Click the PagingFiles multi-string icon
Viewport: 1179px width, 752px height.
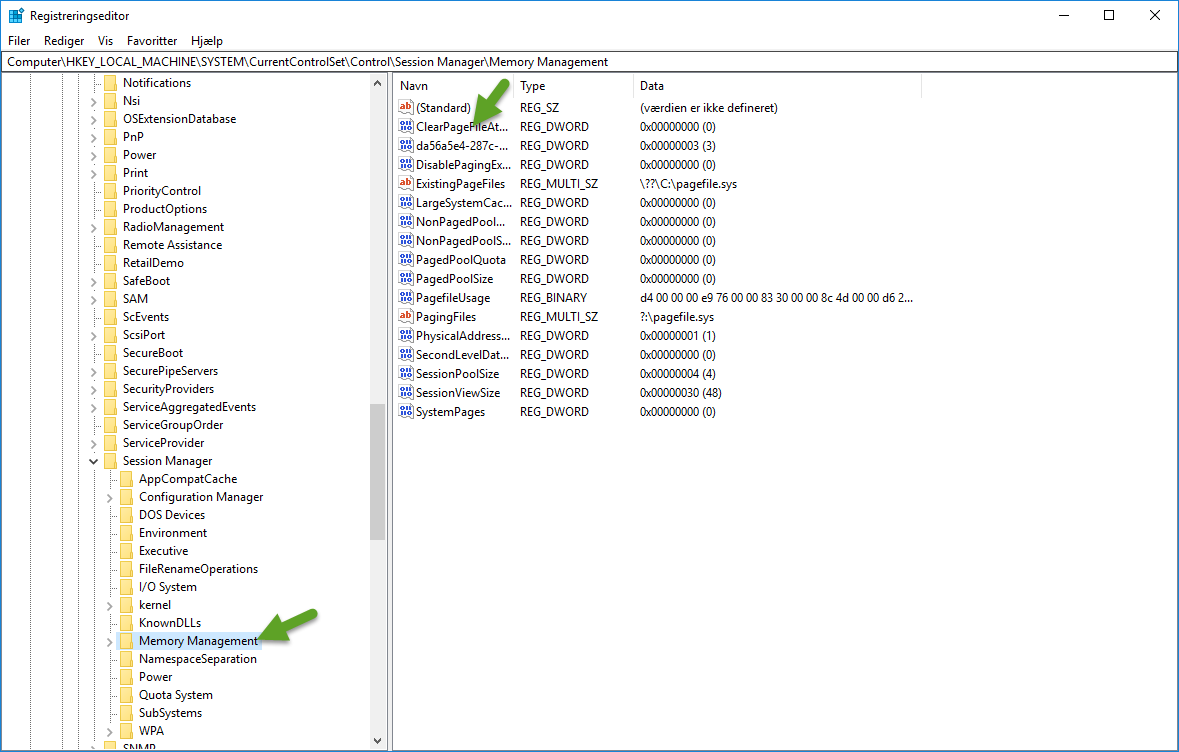(x=406, y=317)
